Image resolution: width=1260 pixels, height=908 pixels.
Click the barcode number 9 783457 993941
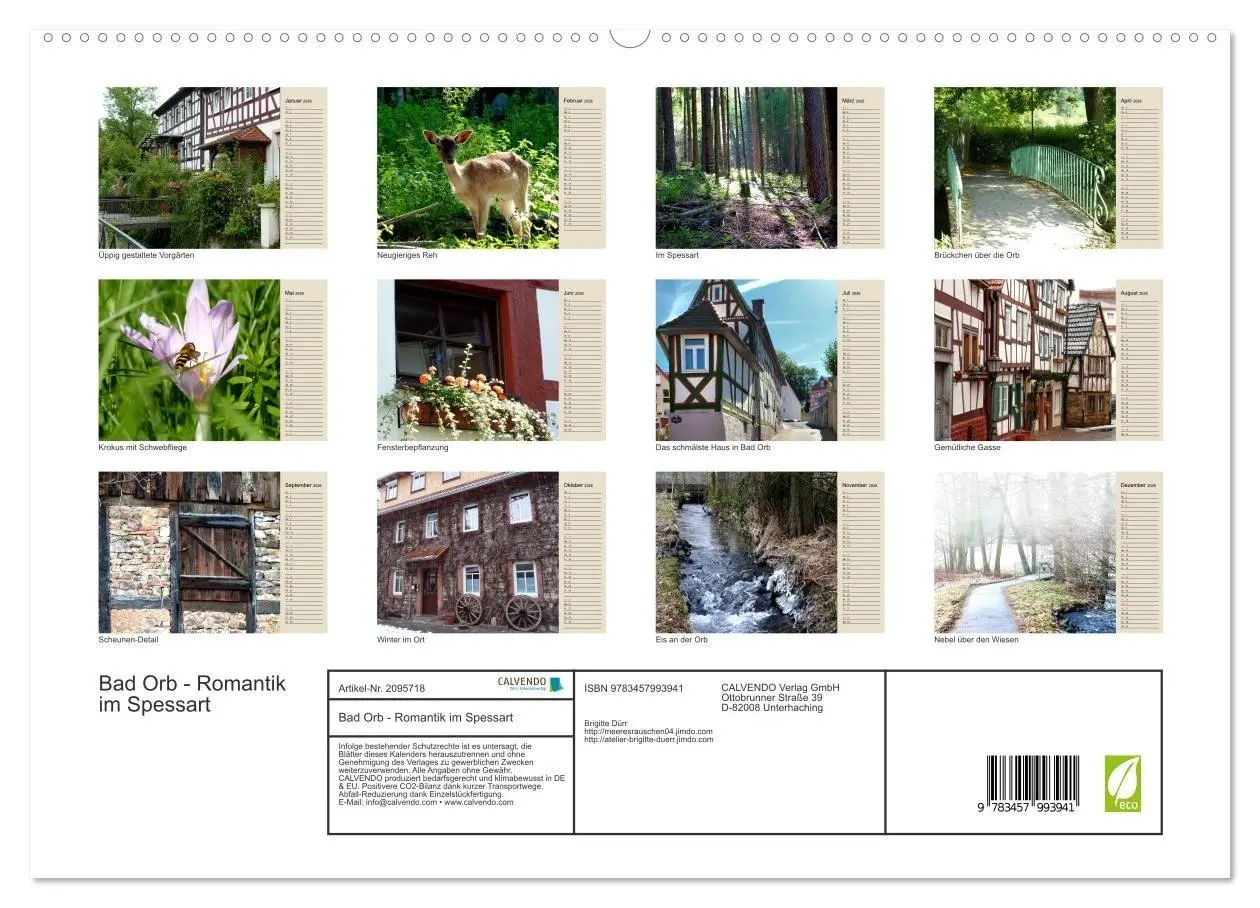pos(1027,806)
